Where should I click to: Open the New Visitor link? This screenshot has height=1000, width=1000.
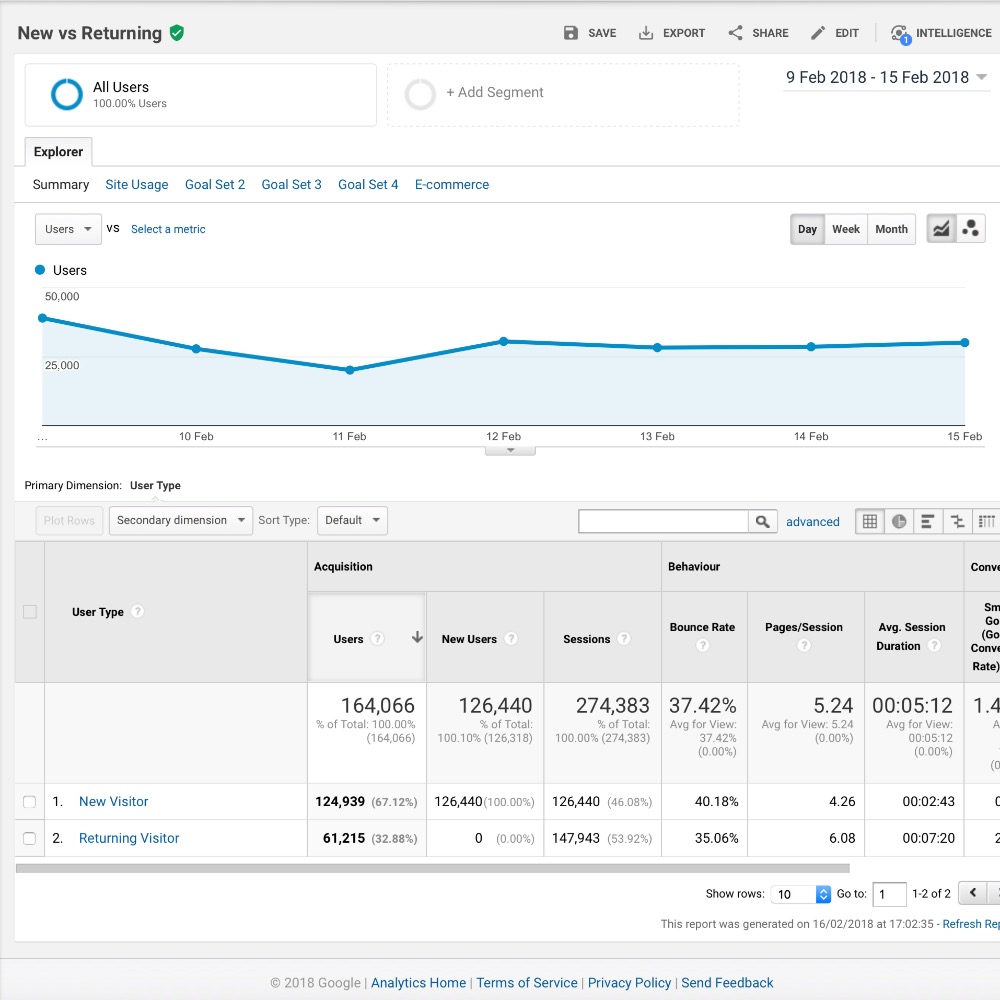pos(114,802)
